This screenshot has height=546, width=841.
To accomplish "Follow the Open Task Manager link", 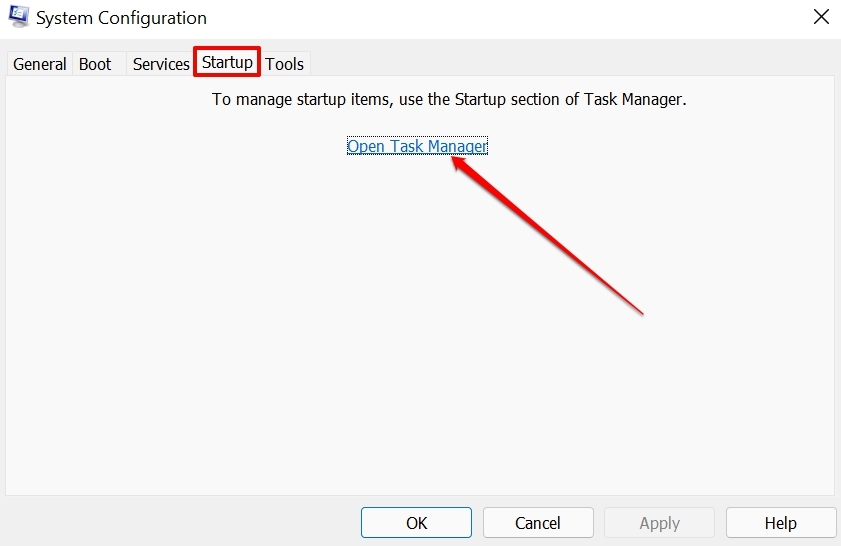I will [417, 146].
